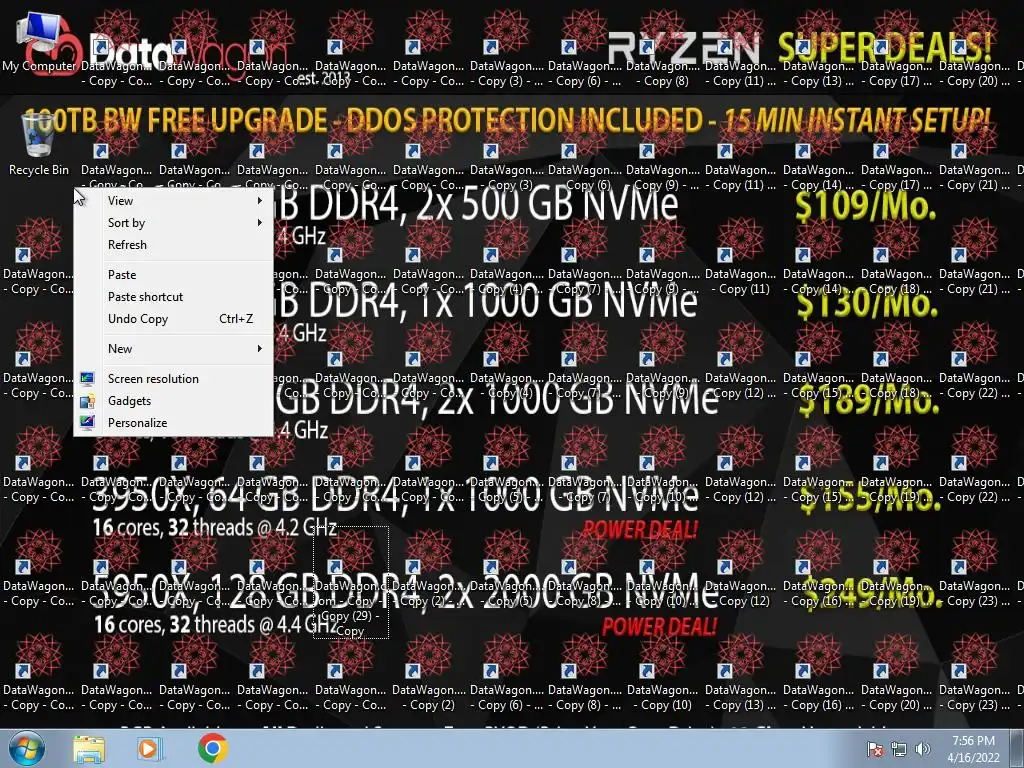
Task: Open Windows Media Player from taskbar
Action: [148, 749]
